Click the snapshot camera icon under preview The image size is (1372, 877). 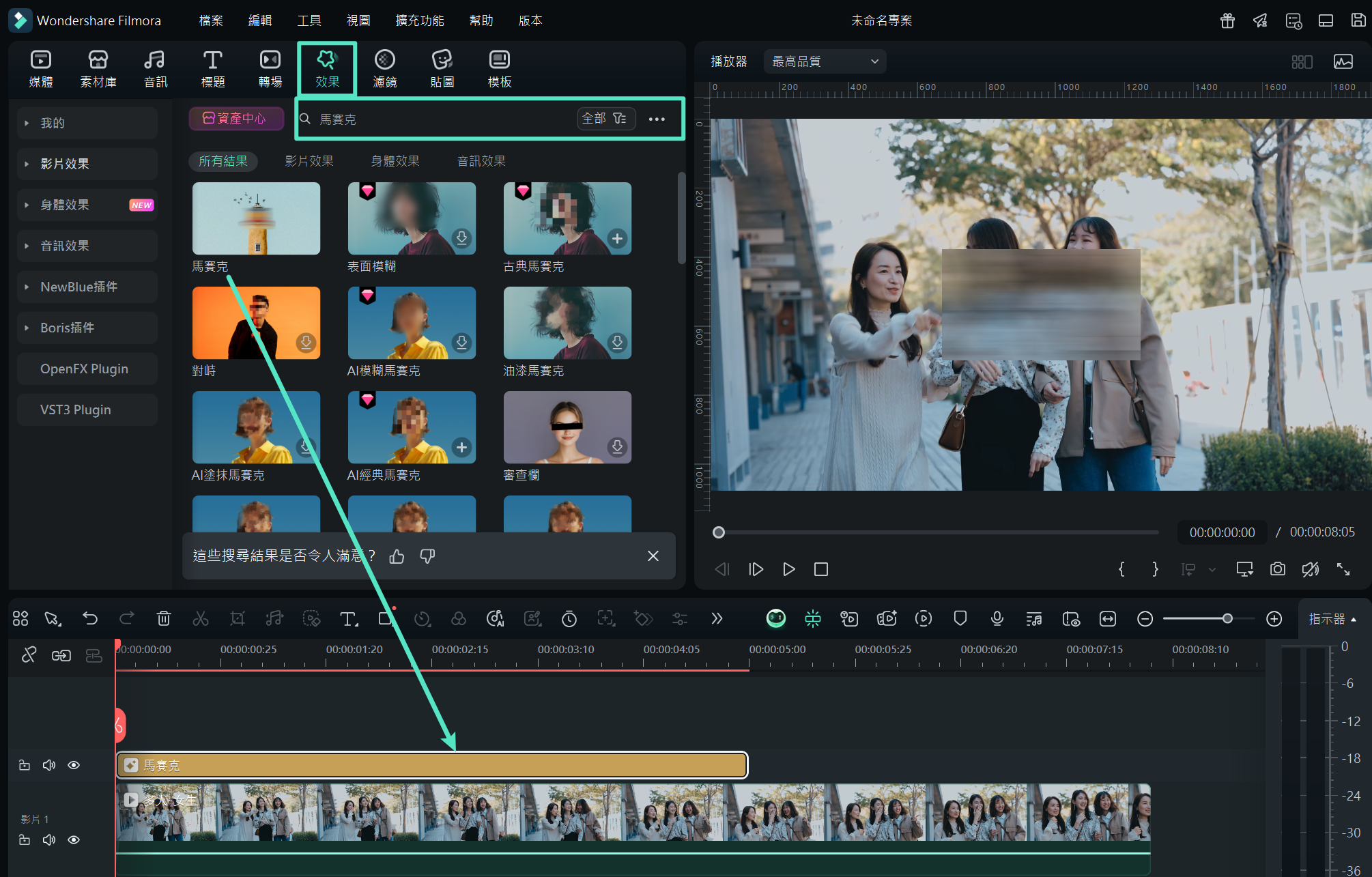(x=1277, y=569)
